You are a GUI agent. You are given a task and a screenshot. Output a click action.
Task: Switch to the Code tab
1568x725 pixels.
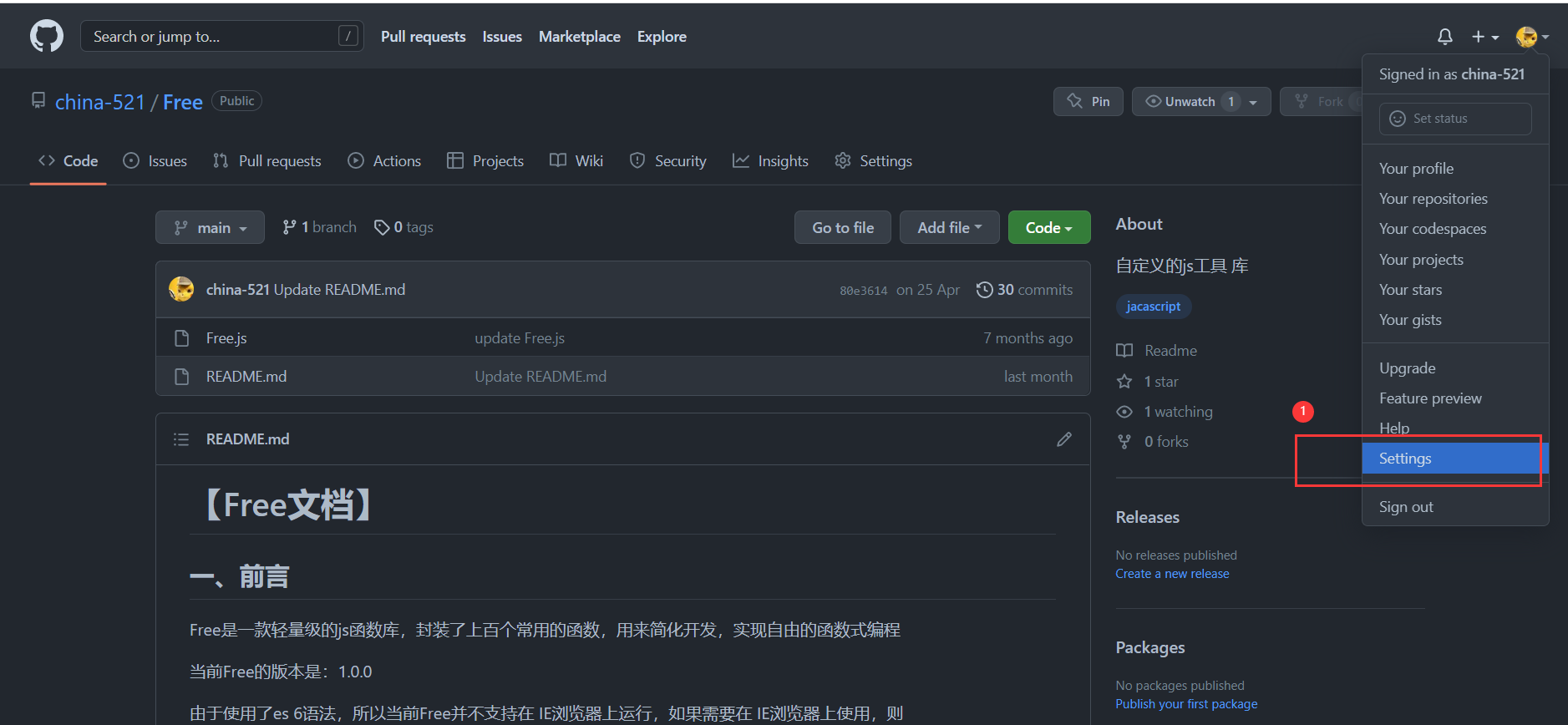point(69,161)
